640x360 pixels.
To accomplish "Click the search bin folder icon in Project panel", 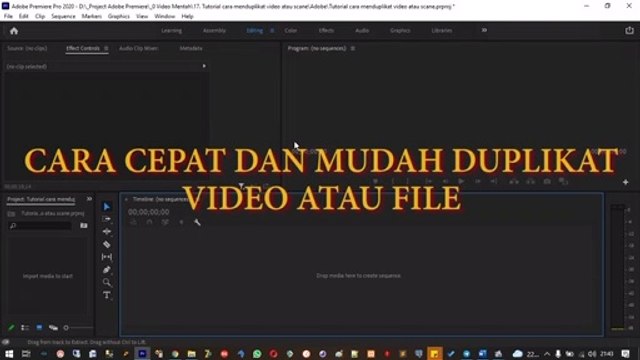I will point(84,225).
